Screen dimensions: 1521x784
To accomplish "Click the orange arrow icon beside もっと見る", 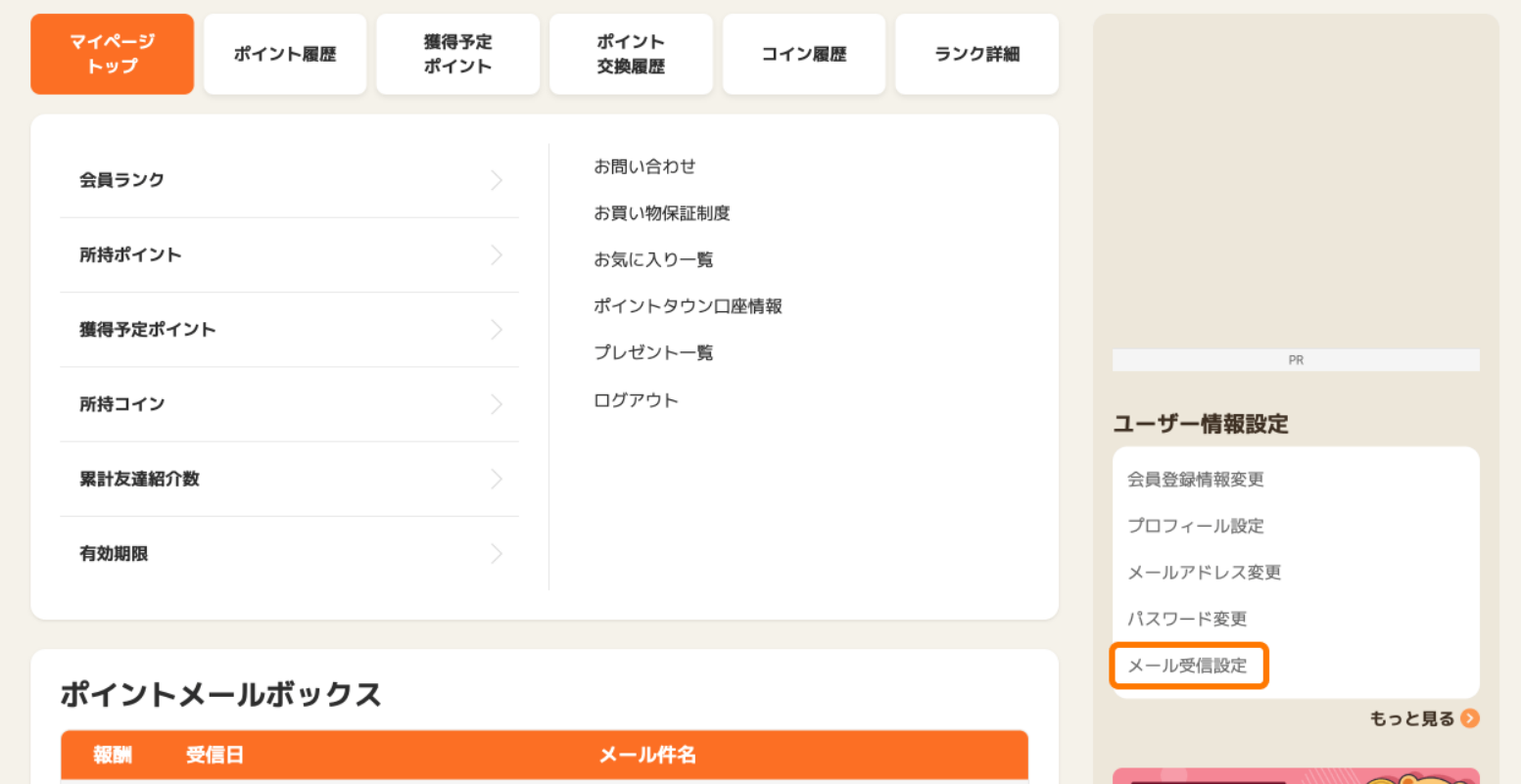I will 1469,718.
